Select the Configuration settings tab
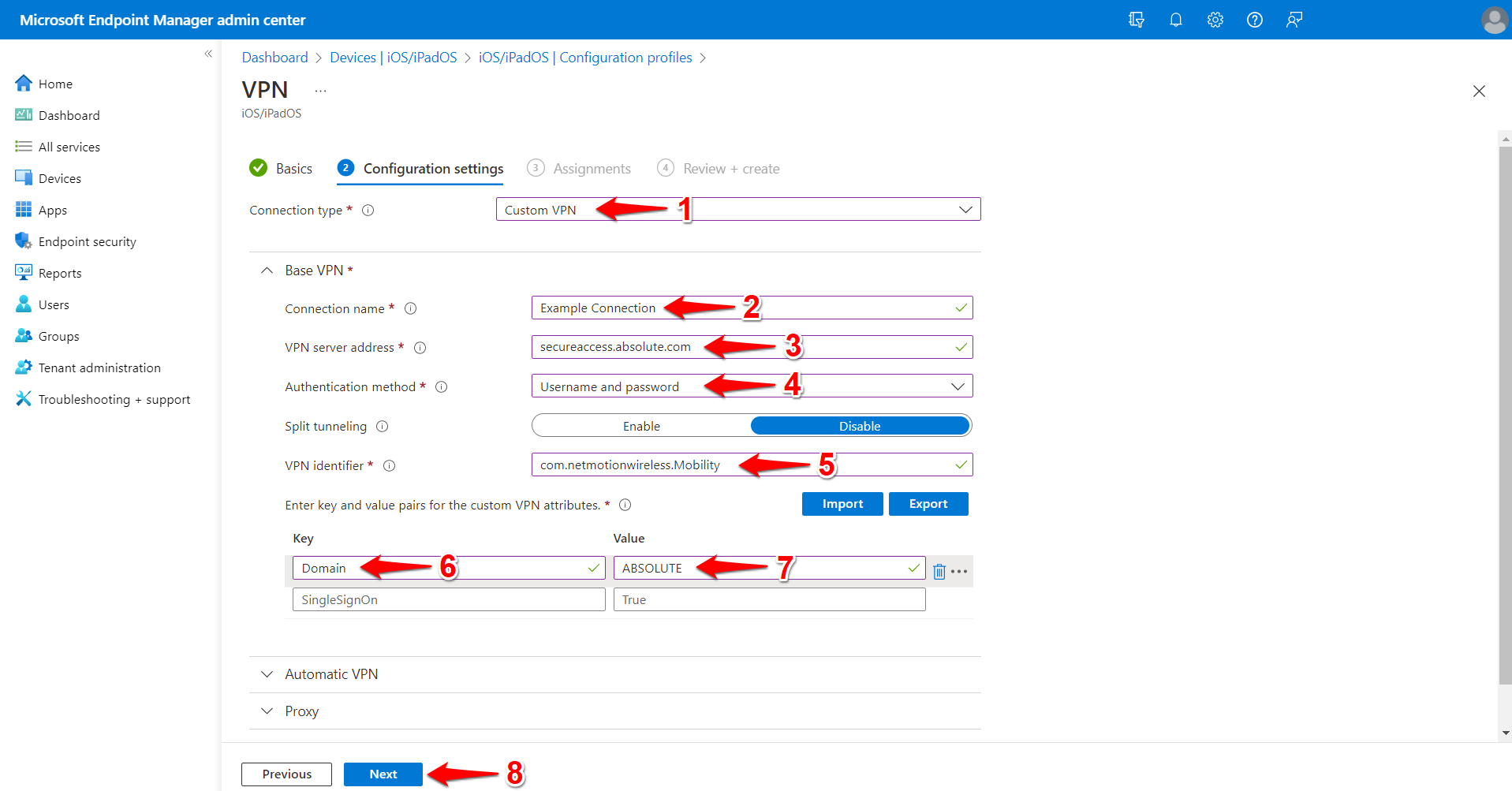 420,168
